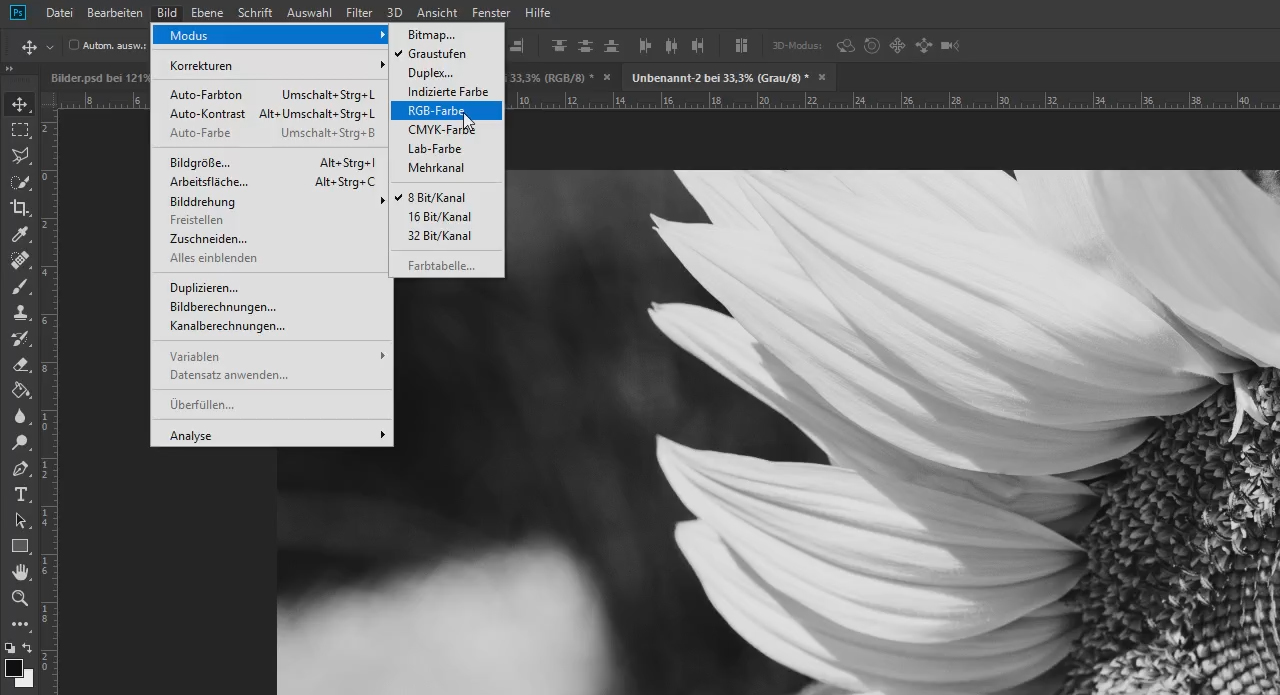Select the Clone Stamp tool
1280x695 pixels.
(19, 313)
